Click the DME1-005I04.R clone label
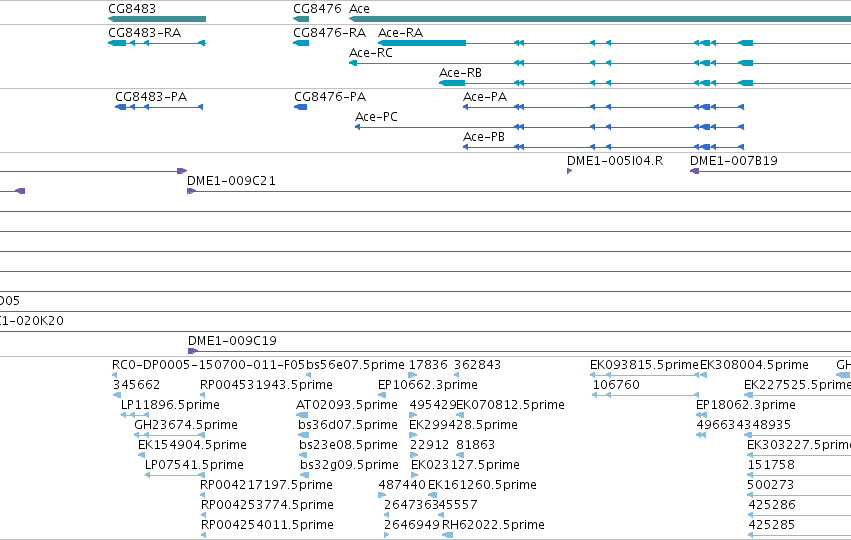This screenshot has width=851, height=540. [615, 161]
